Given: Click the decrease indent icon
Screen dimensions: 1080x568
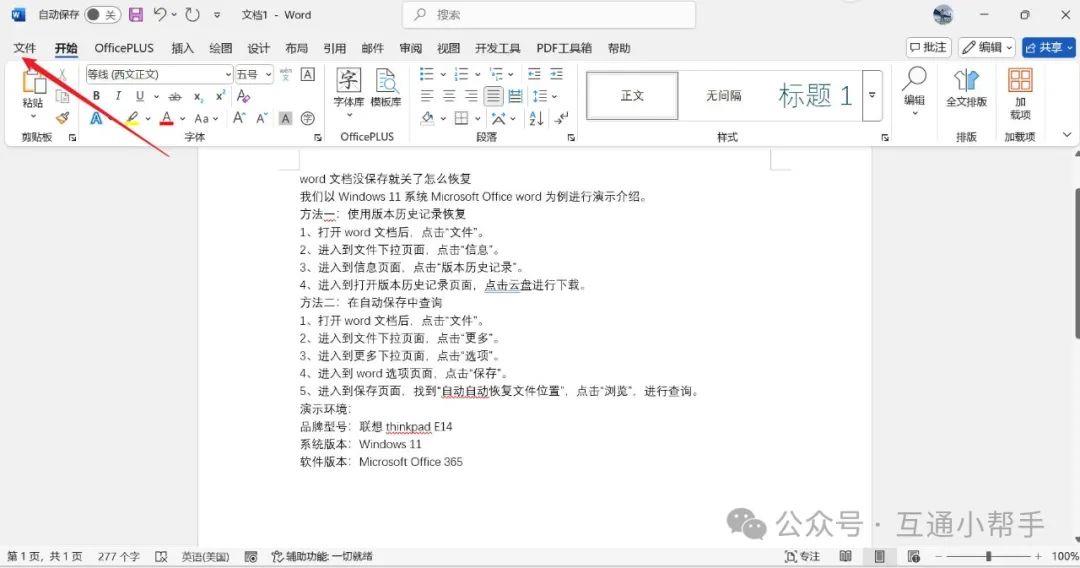Looking at the screenshot, I should point(534,74).
